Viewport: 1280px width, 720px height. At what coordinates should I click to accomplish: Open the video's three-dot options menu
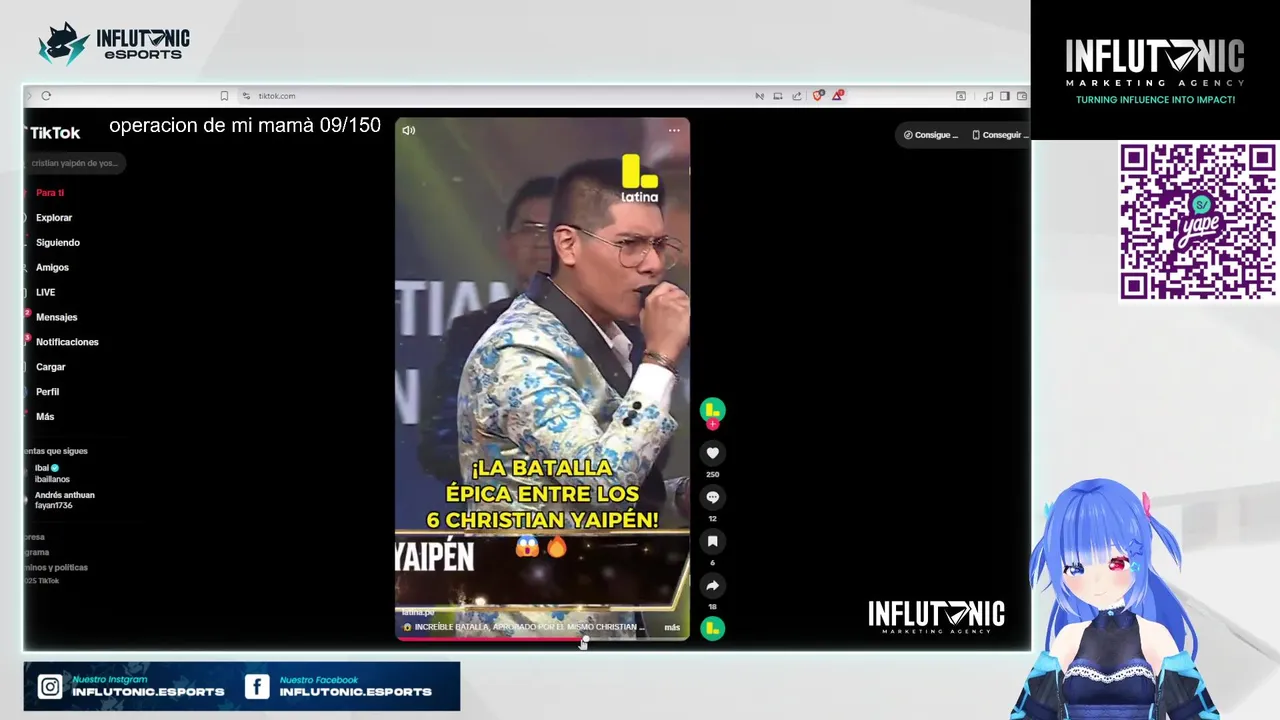tap(674, 130)
